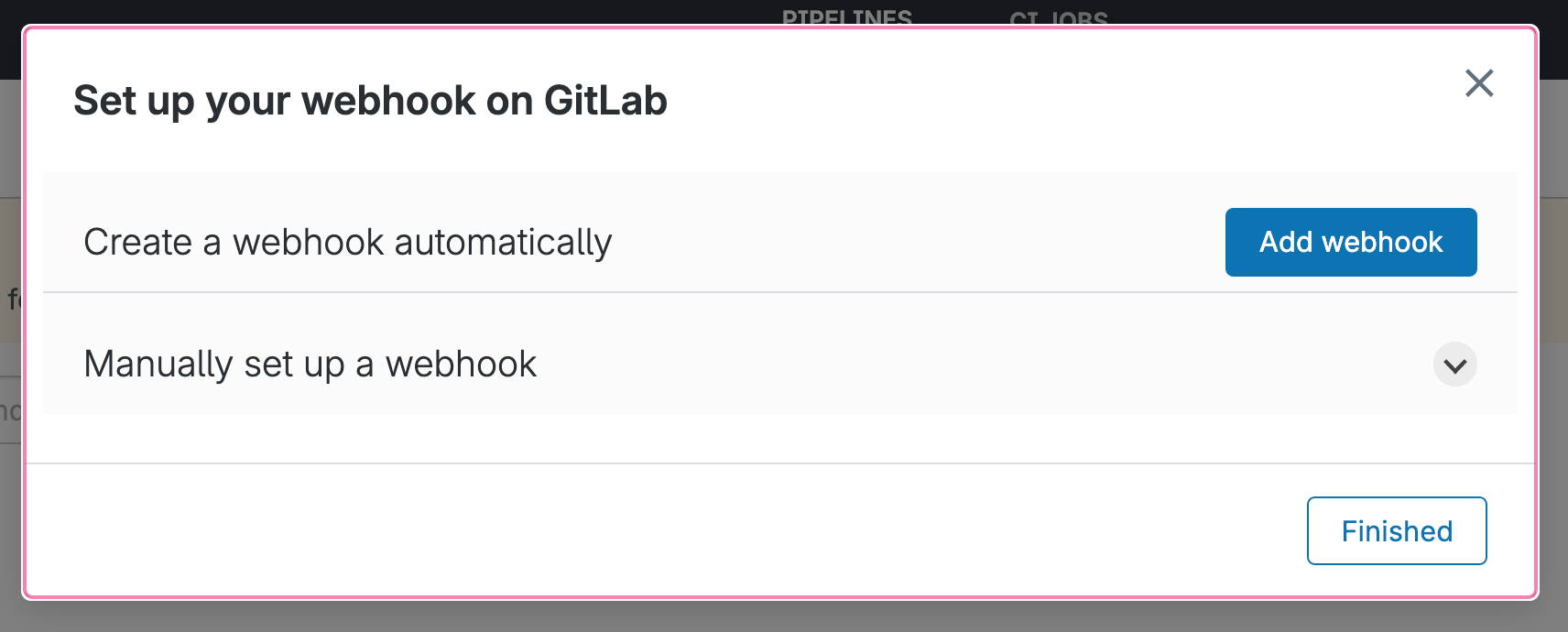
Task: Dismiss the modal using the top-right X
Action: click(1479, 83)
